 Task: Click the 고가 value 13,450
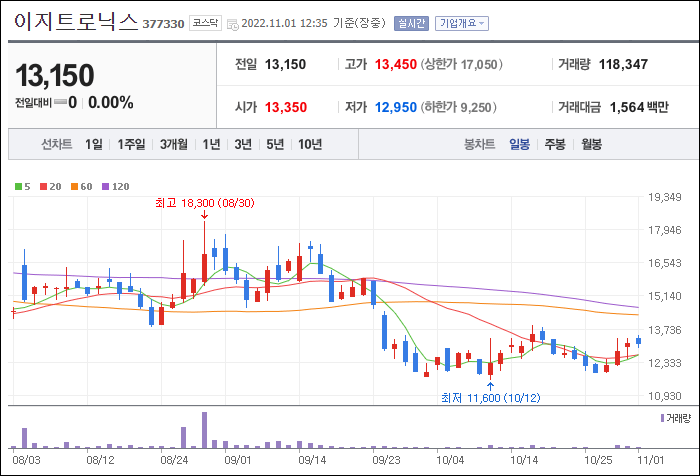[396, 64]
